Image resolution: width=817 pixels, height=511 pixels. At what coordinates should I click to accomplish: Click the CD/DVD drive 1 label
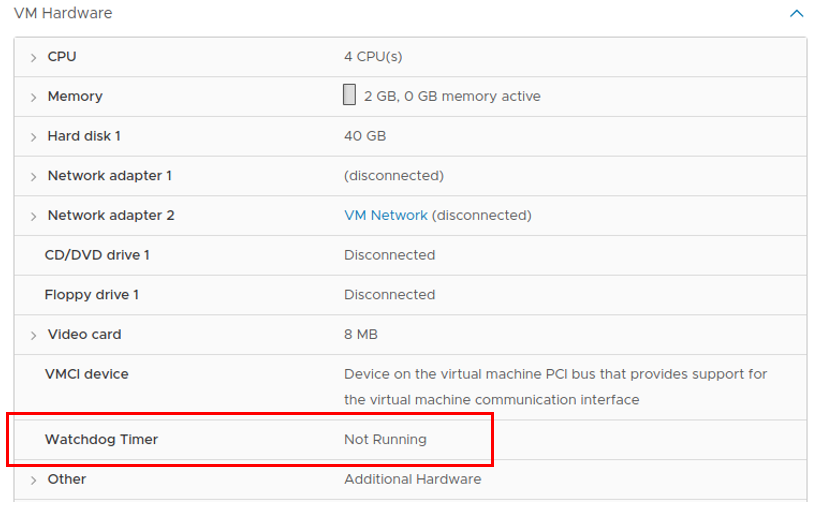coord(97,255)
